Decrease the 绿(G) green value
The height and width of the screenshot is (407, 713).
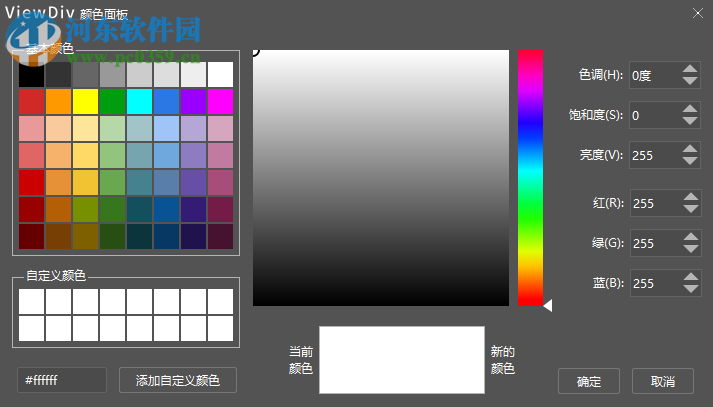pyautogui.click(x=691, y=249)
